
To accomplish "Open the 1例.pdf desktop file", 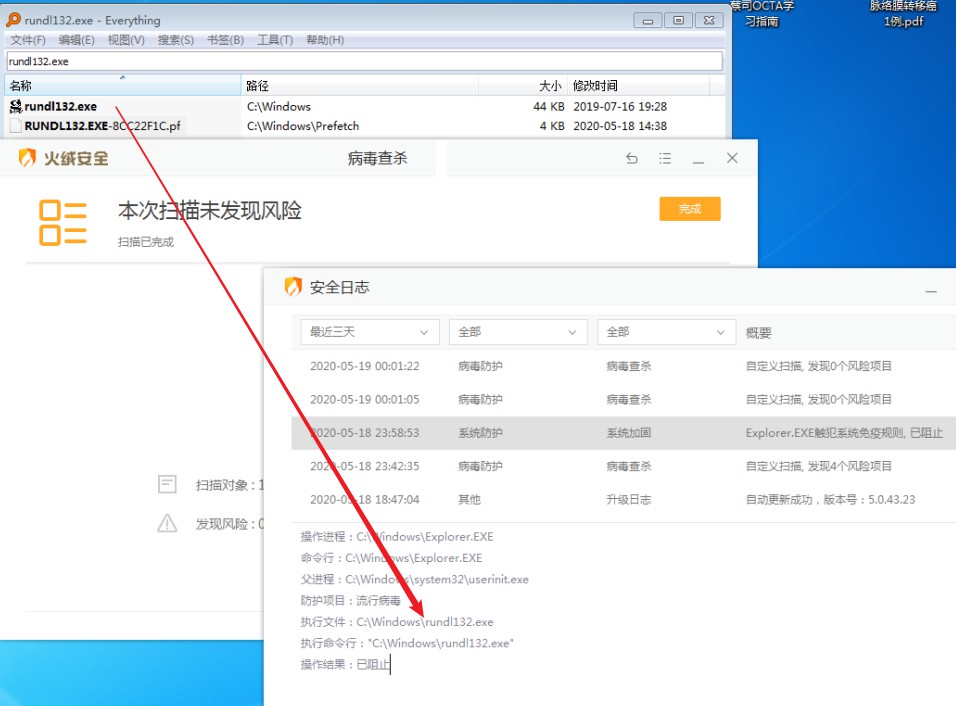I will [x=904, y=14].
